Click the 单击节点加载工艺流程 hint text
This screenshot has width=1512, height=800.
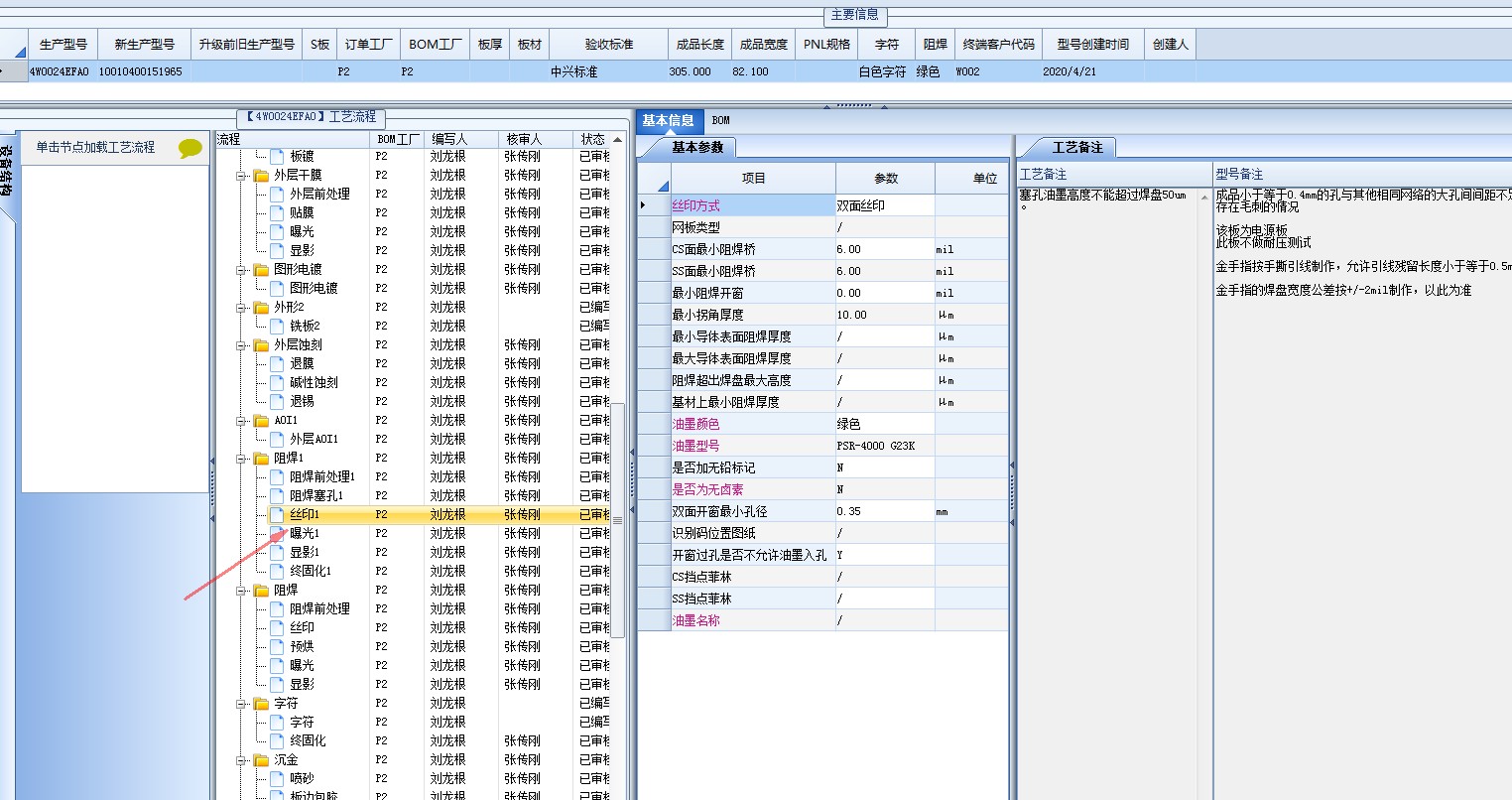95,147
